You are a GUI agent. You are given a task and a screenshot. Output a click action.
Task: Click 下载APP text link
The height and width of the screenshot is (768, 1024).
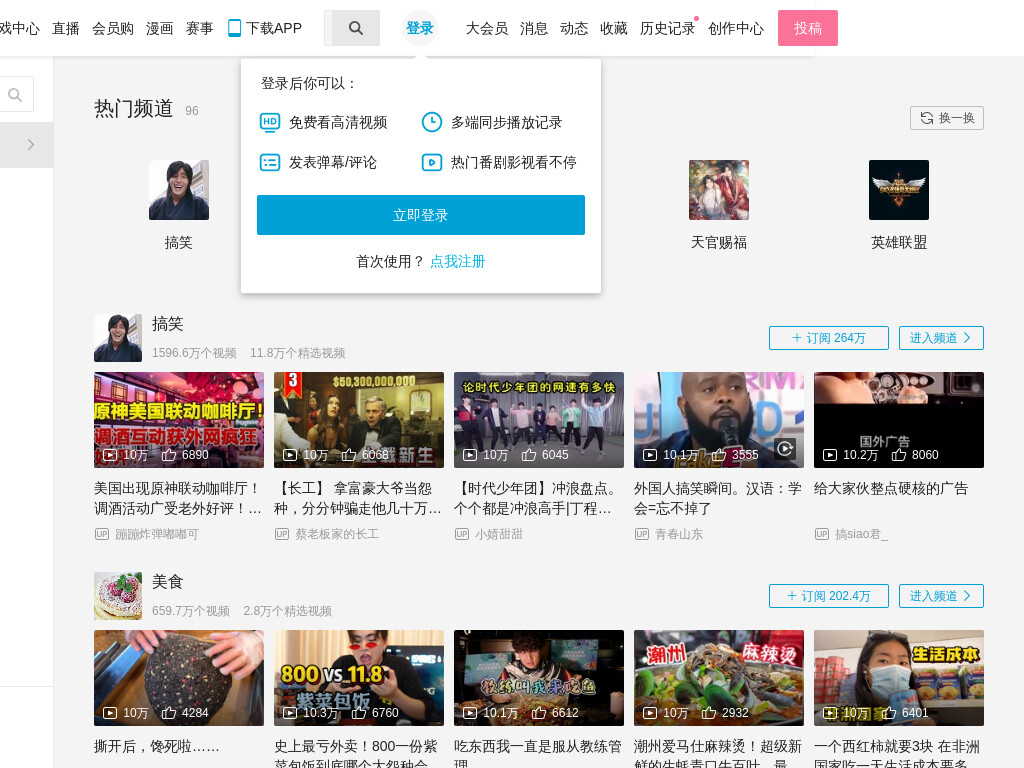click(274, 28)
